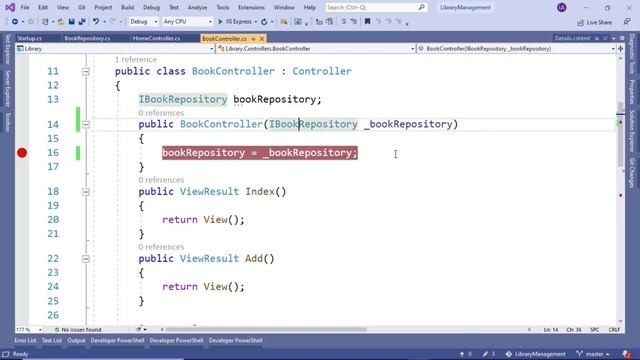Open the Git menu
The height and width of the screenshot is (360, 640).
point(82,7)
